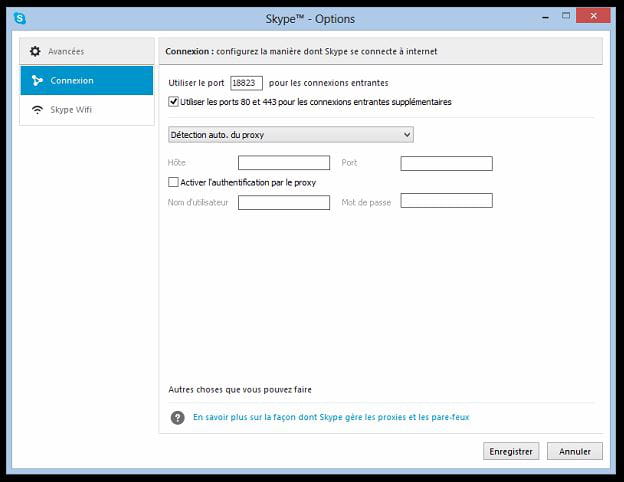This screenshot has width=624, height=482.
Task: Minimize the Skype Options window
Action: point(546,17)
